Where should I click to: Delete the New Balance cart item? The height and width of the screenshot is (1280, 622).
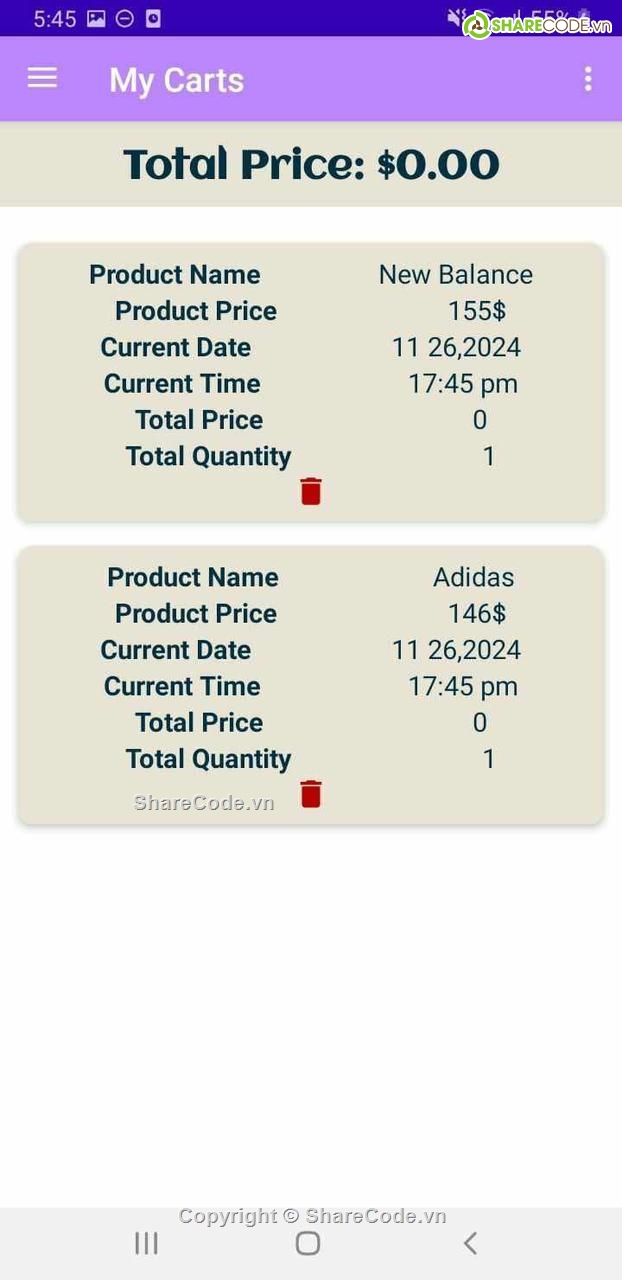311,491
